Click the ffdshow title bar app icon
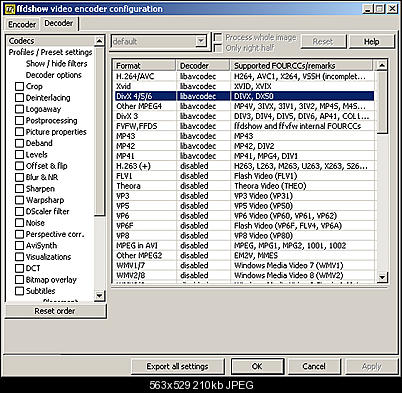 pos(10,9)
